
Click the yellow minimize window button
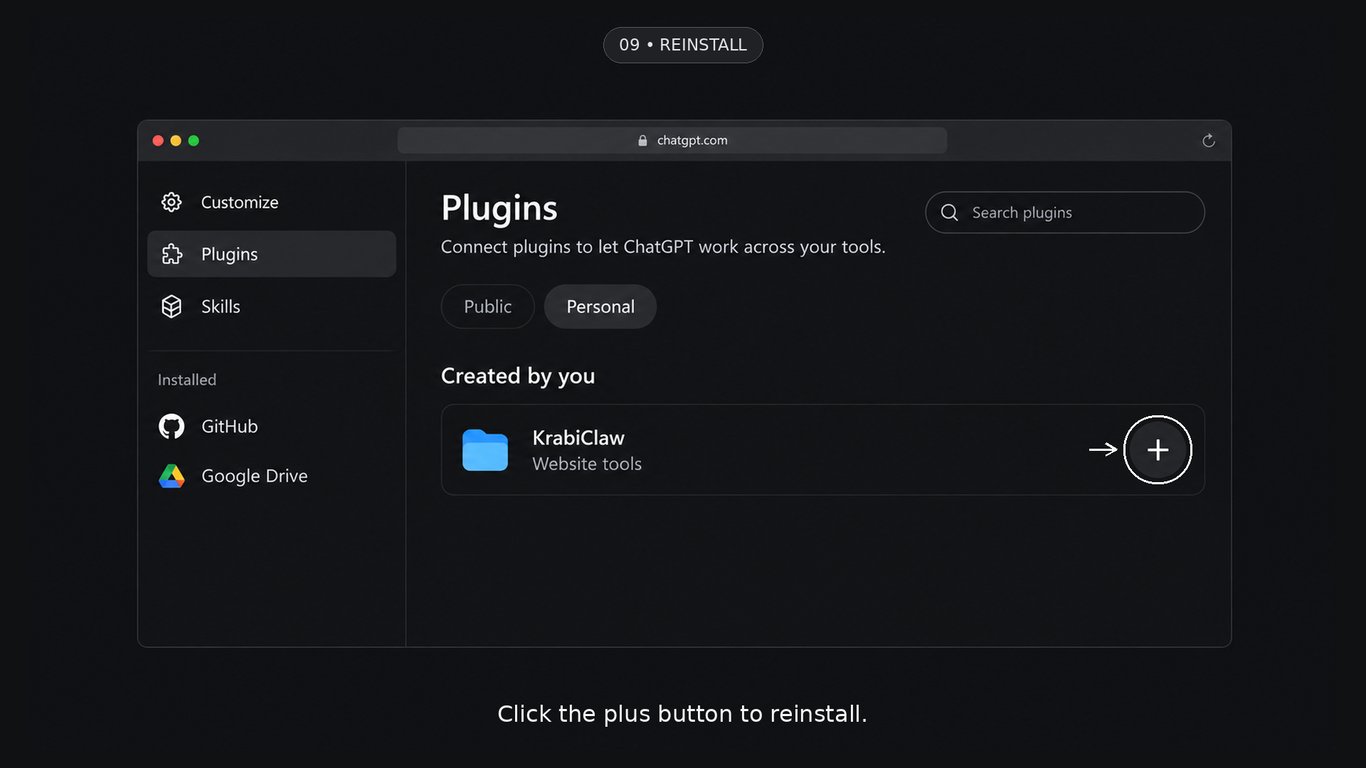176,141
